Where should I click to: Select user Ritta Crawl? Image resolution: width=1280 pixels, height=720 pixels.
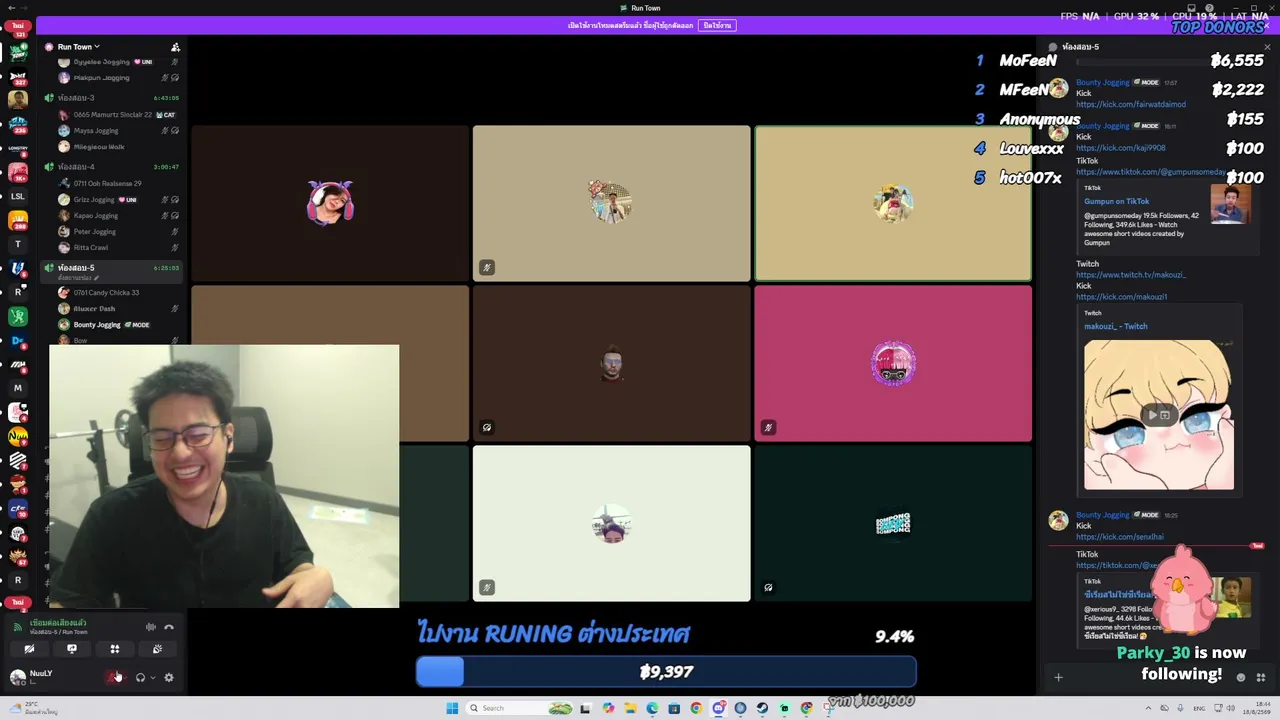[117, 248]
